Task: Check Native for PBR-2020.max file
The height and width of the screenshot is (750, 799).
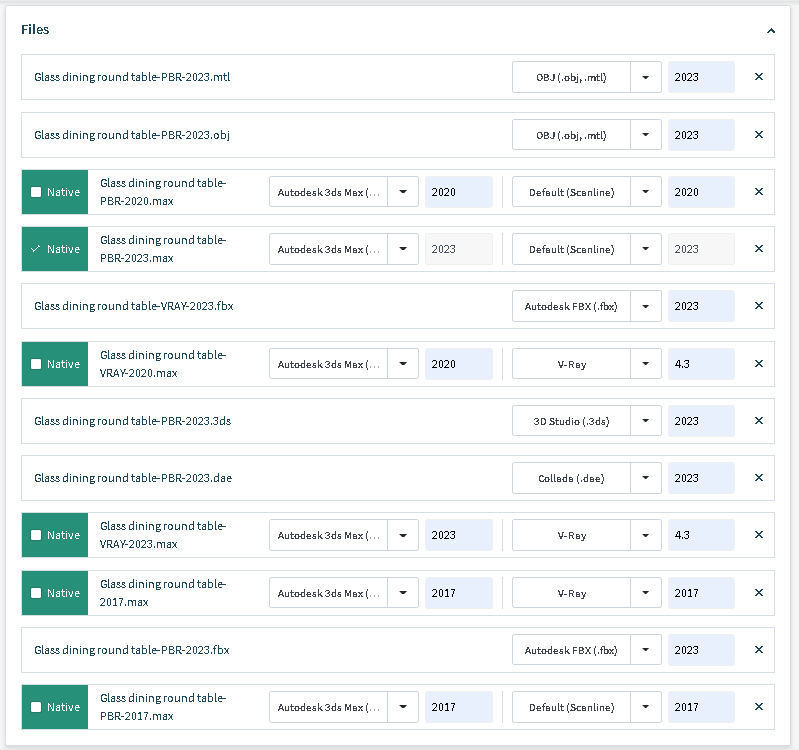Action: (37, 192)
